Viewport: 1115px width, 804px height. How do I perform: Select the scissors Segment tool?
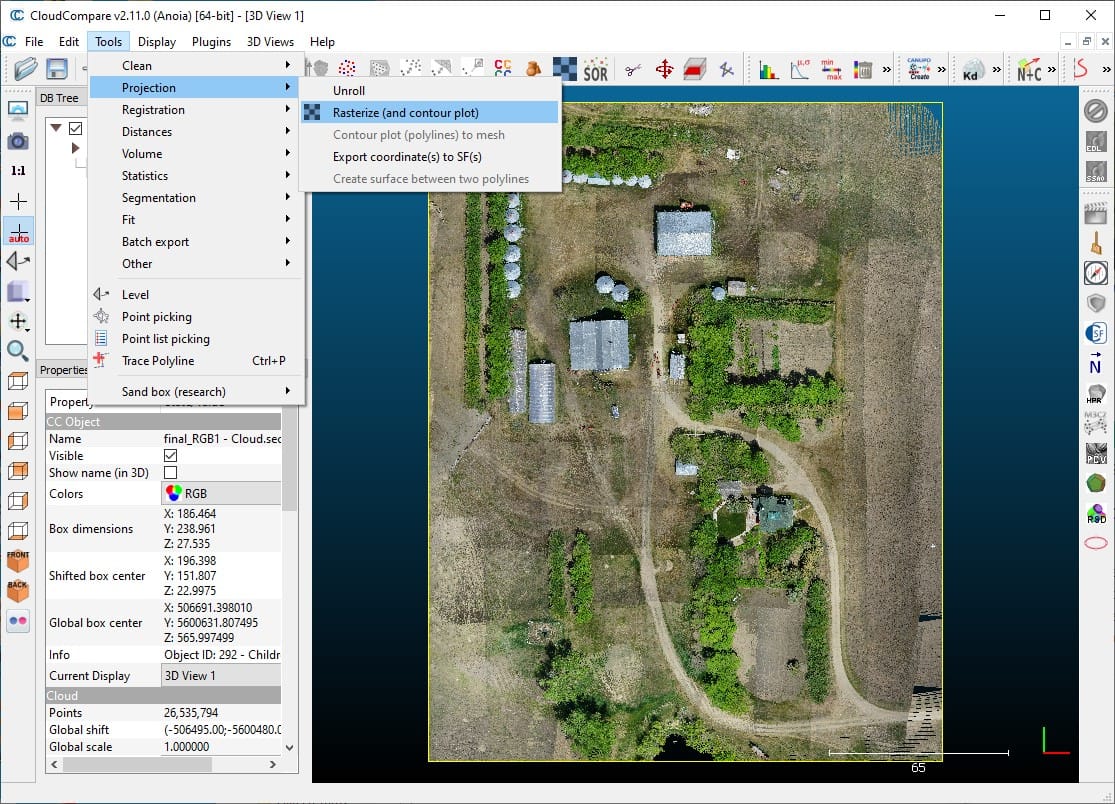pyautogui.click(x=633, y=69)
